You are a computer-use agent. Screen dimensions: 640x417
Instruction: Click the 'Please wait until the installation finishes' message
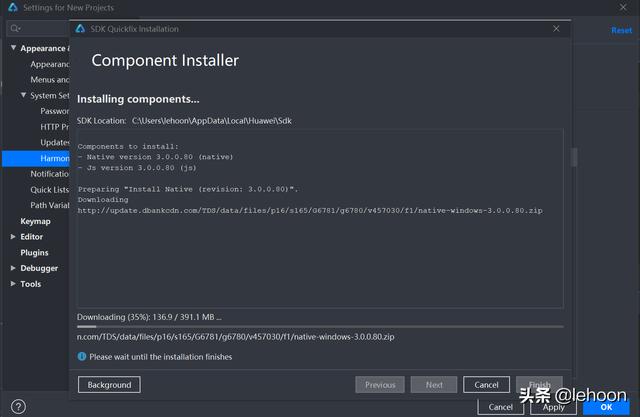click(160, 357)
